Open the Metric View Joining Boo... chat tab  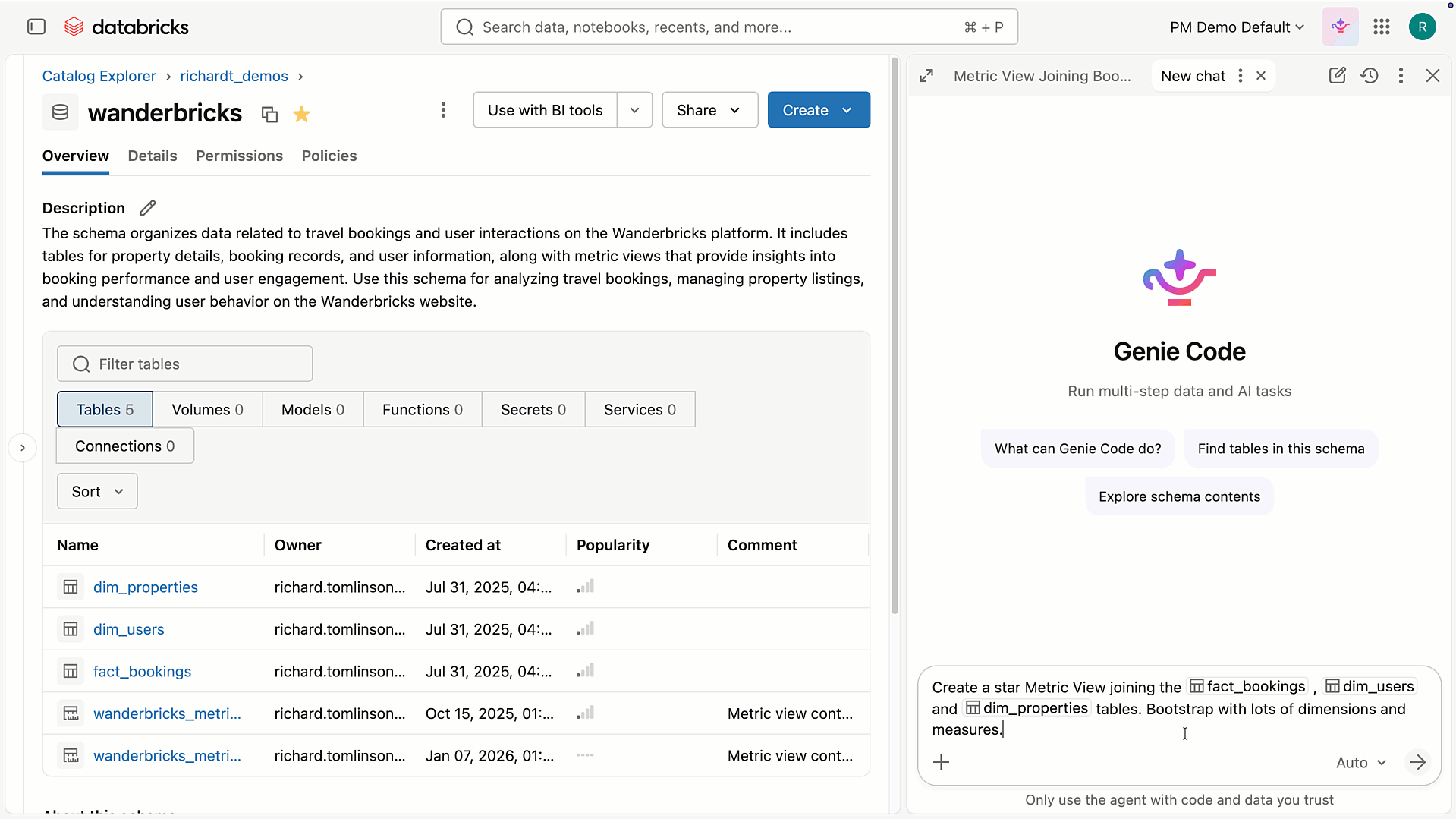(x=1042, y=76)
